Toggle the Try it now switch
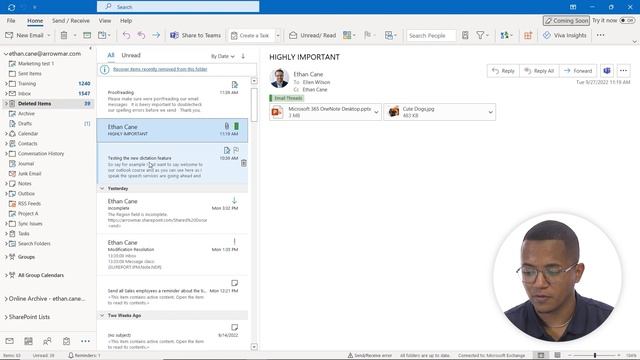The height and width of the screenshot is (360, 640). coord(627,20)
